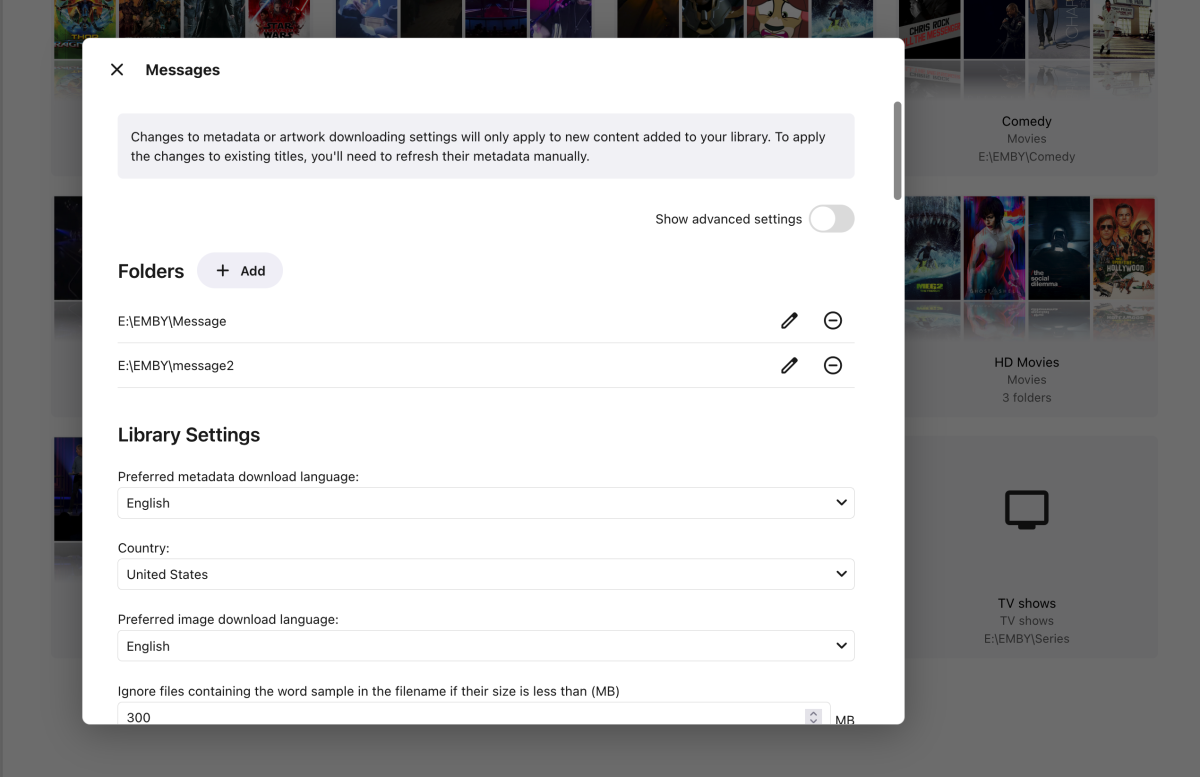Dismiss the Messages dialog with the X

tap(117, 69)
